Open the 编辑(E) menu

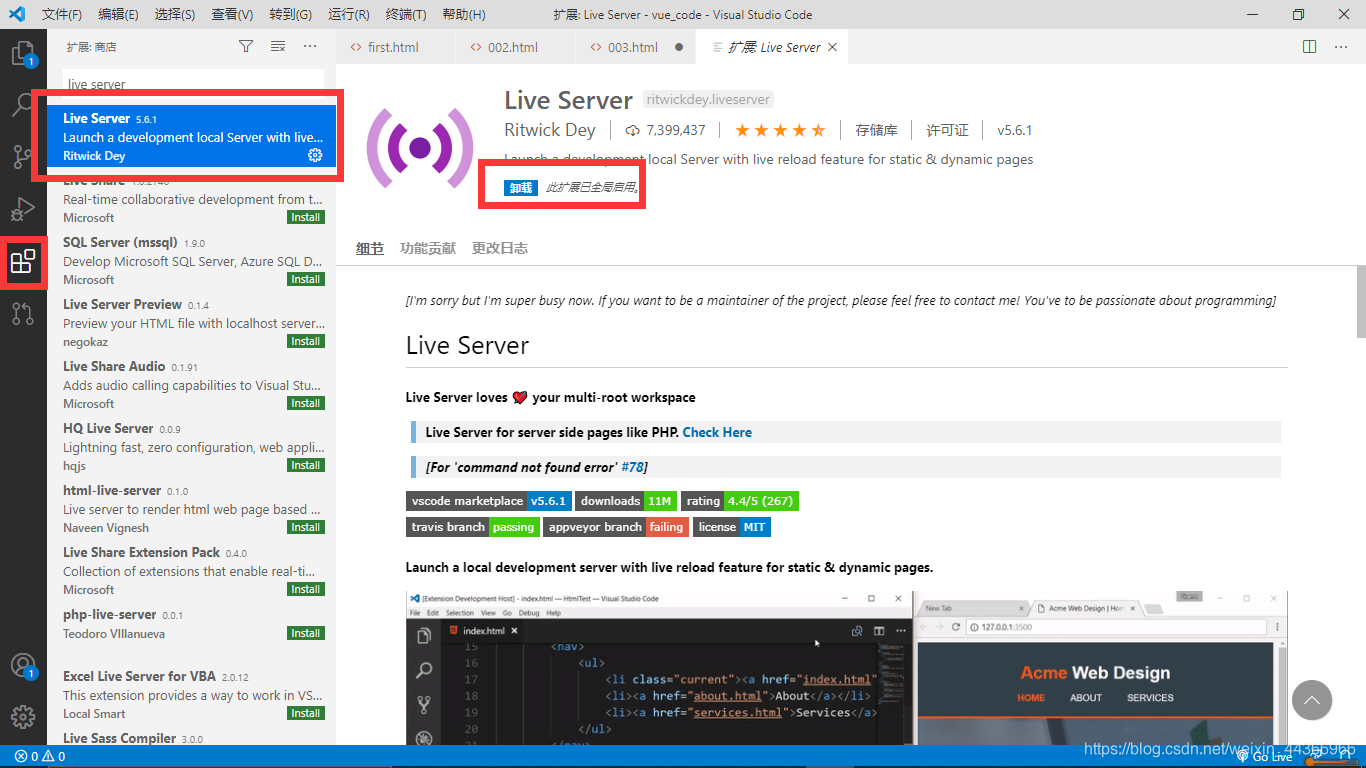[119, 15]
